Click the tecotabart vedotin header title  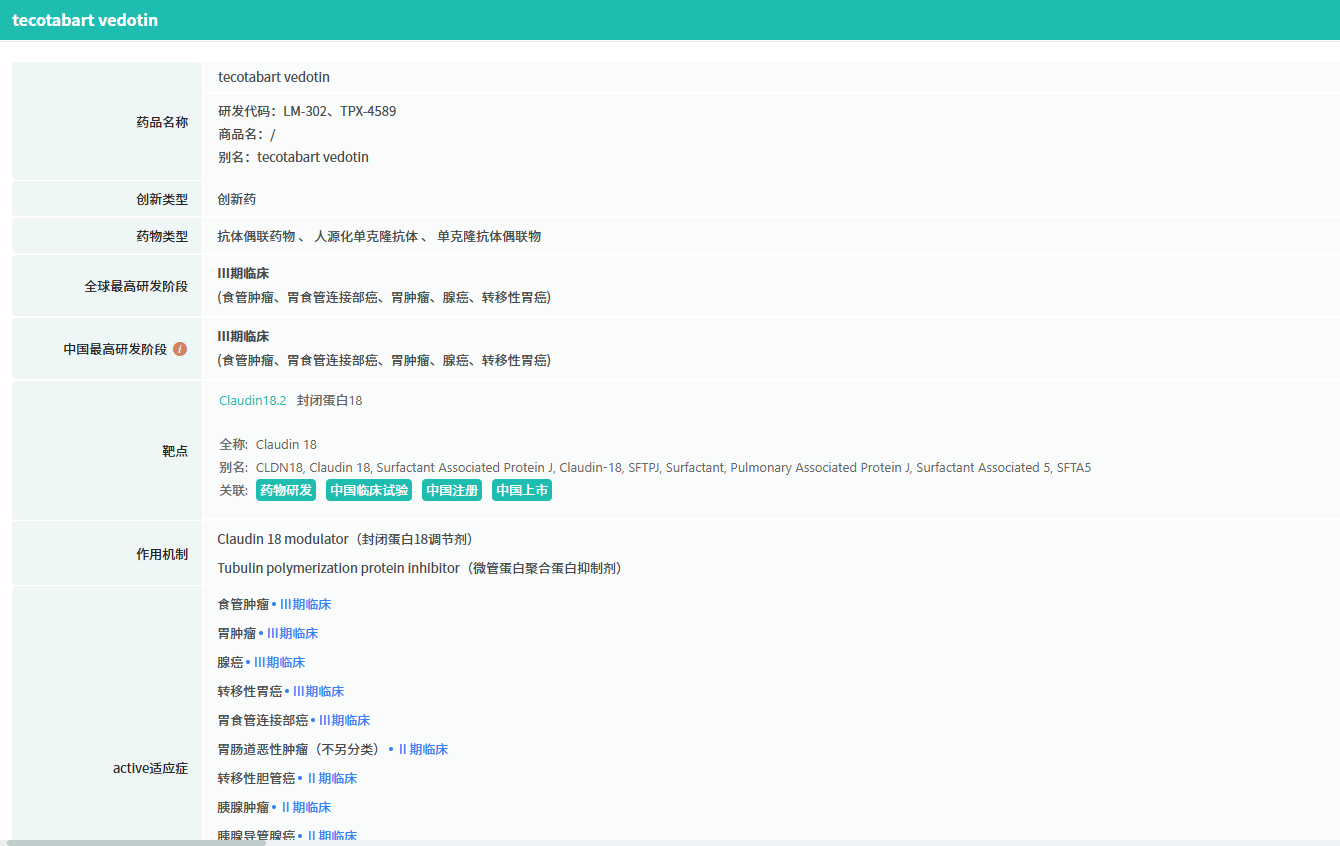pyautogui.click(x=85, y=20)
